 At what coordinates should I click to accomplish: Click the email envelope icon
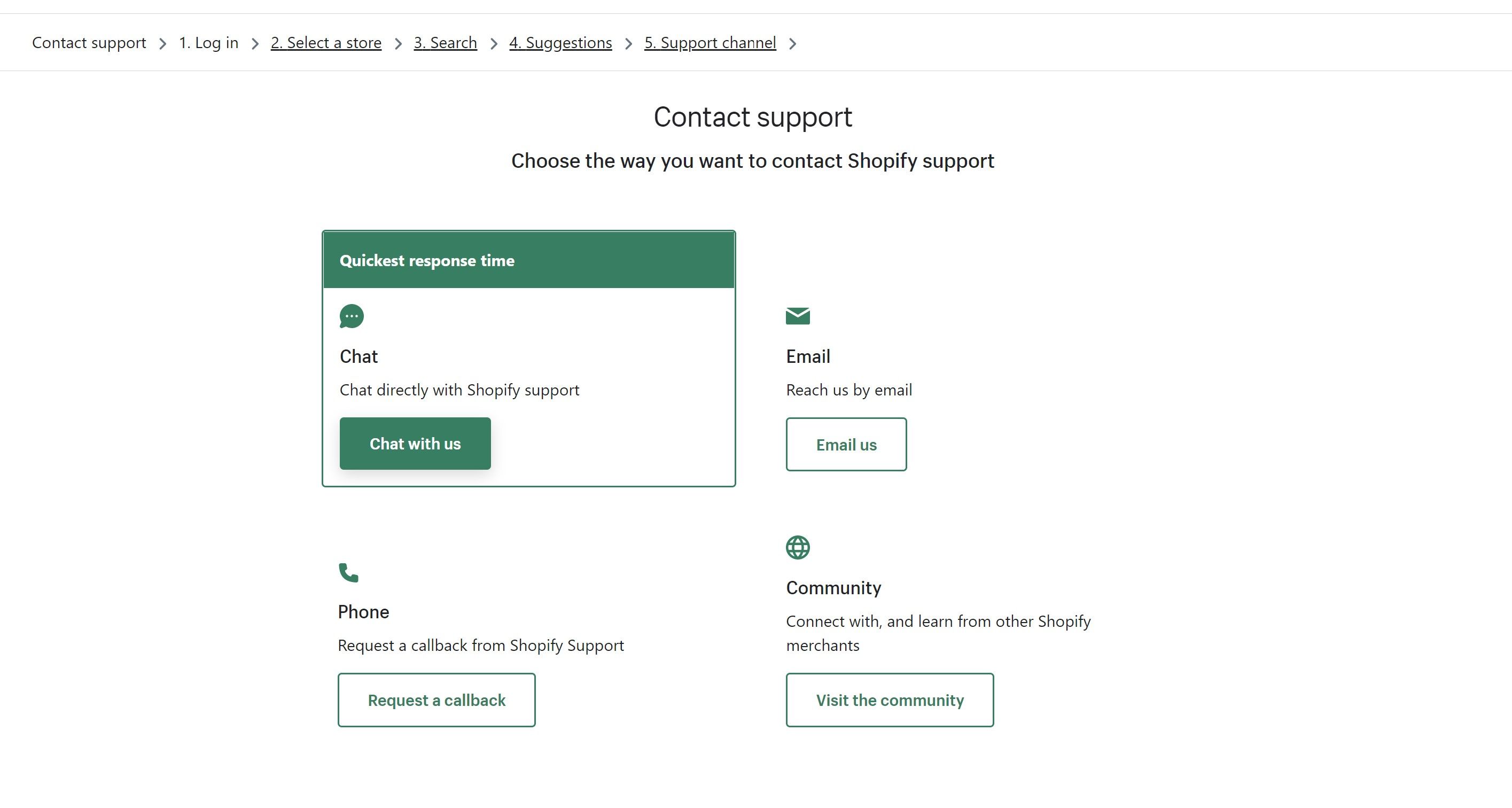tap(798, 316)
